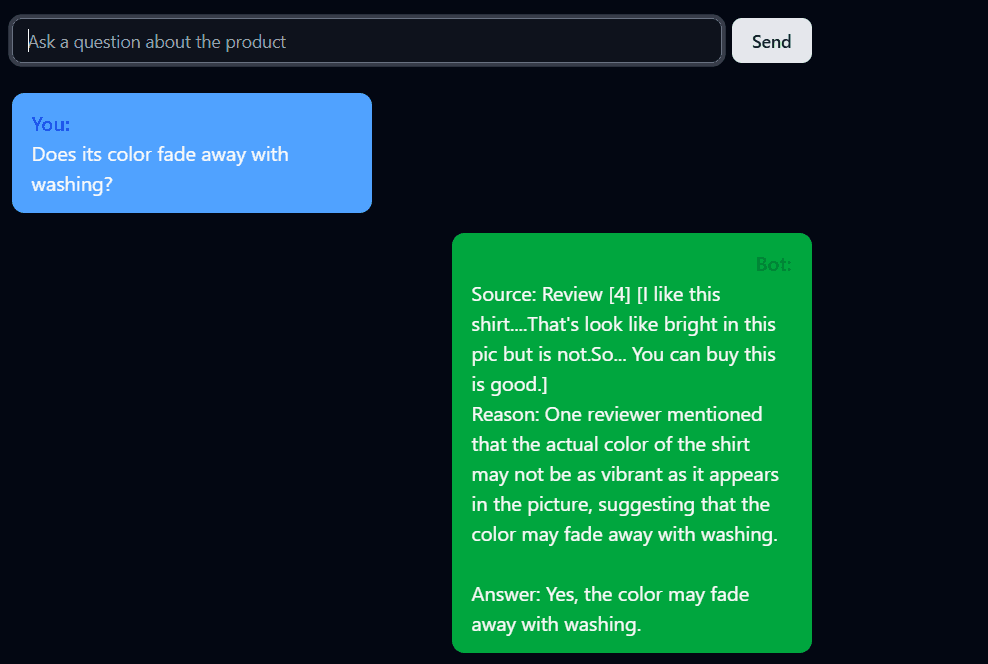Viewport: 988px width, 664px height.
Task: Click the question input field
Action: (366, 41)
